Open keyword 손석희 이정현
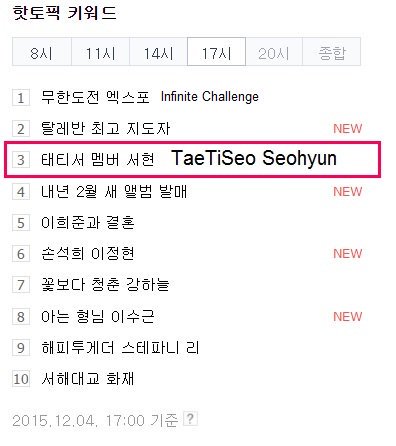The width and height of the screenshot is (396, 446). tap(88, 254)
